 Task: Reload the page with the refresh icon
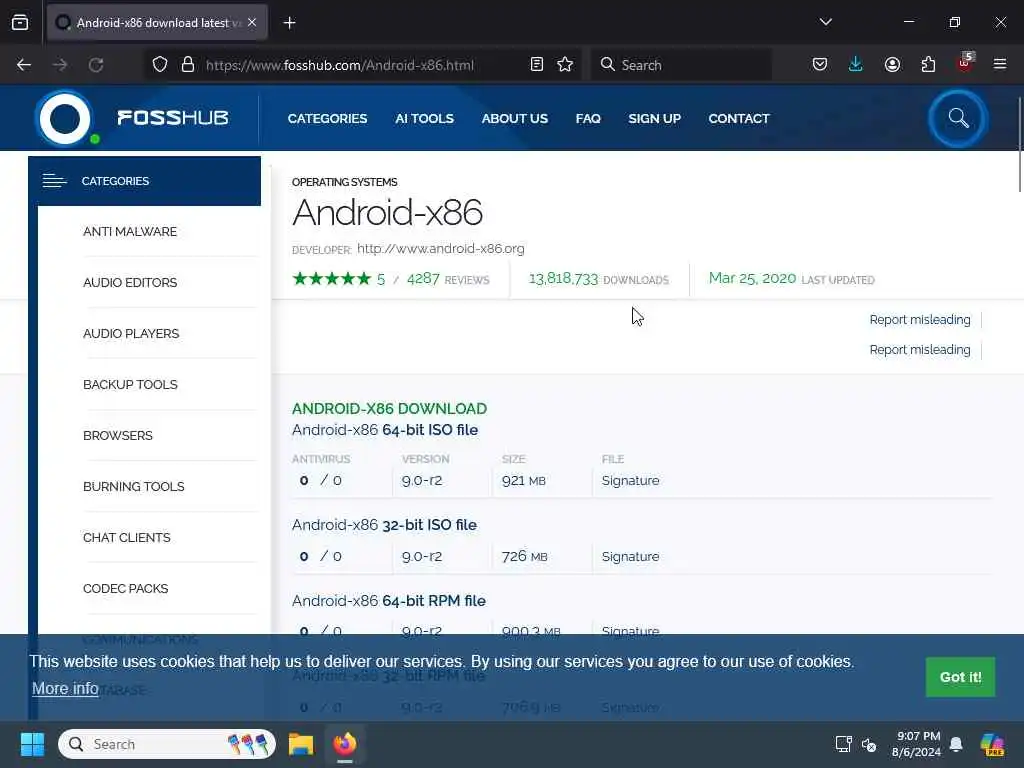tap(96, 65)
